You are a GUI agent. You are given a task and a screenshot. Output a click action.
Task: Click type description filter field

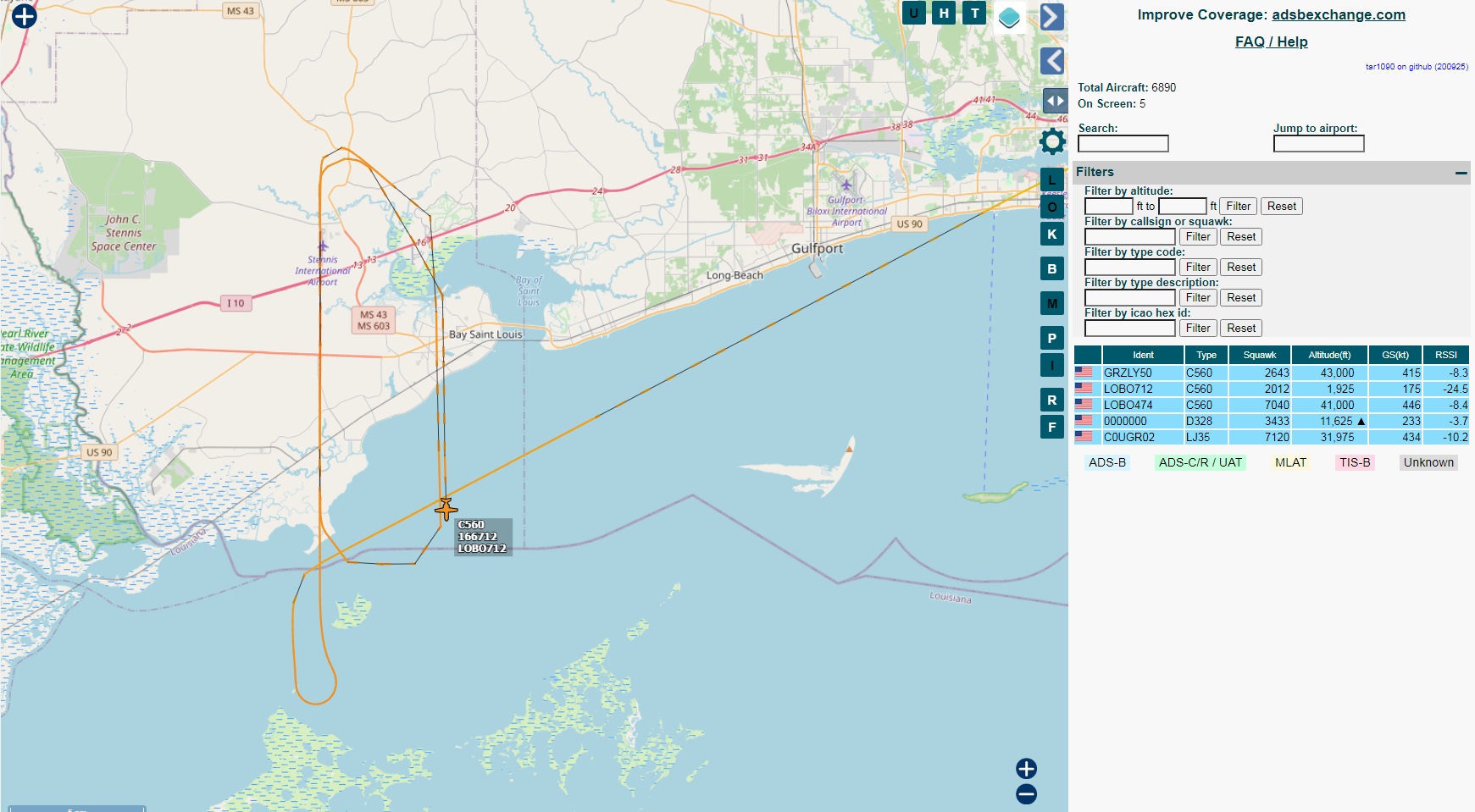[1129, 297]
